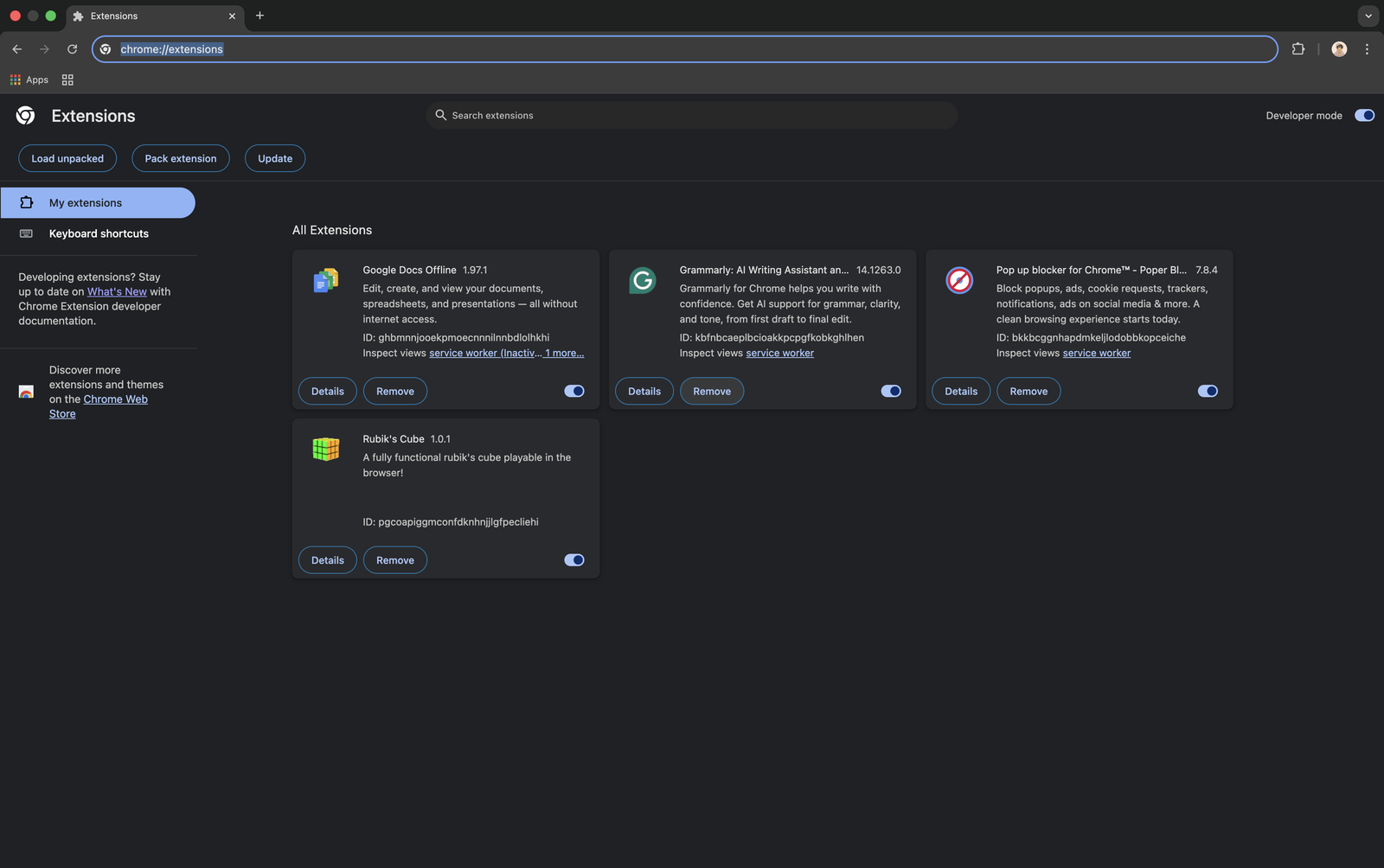Open Details for Rubik's Cube
The height and width of the screenshot is (868, 1384).
click(x=328, y=560)
